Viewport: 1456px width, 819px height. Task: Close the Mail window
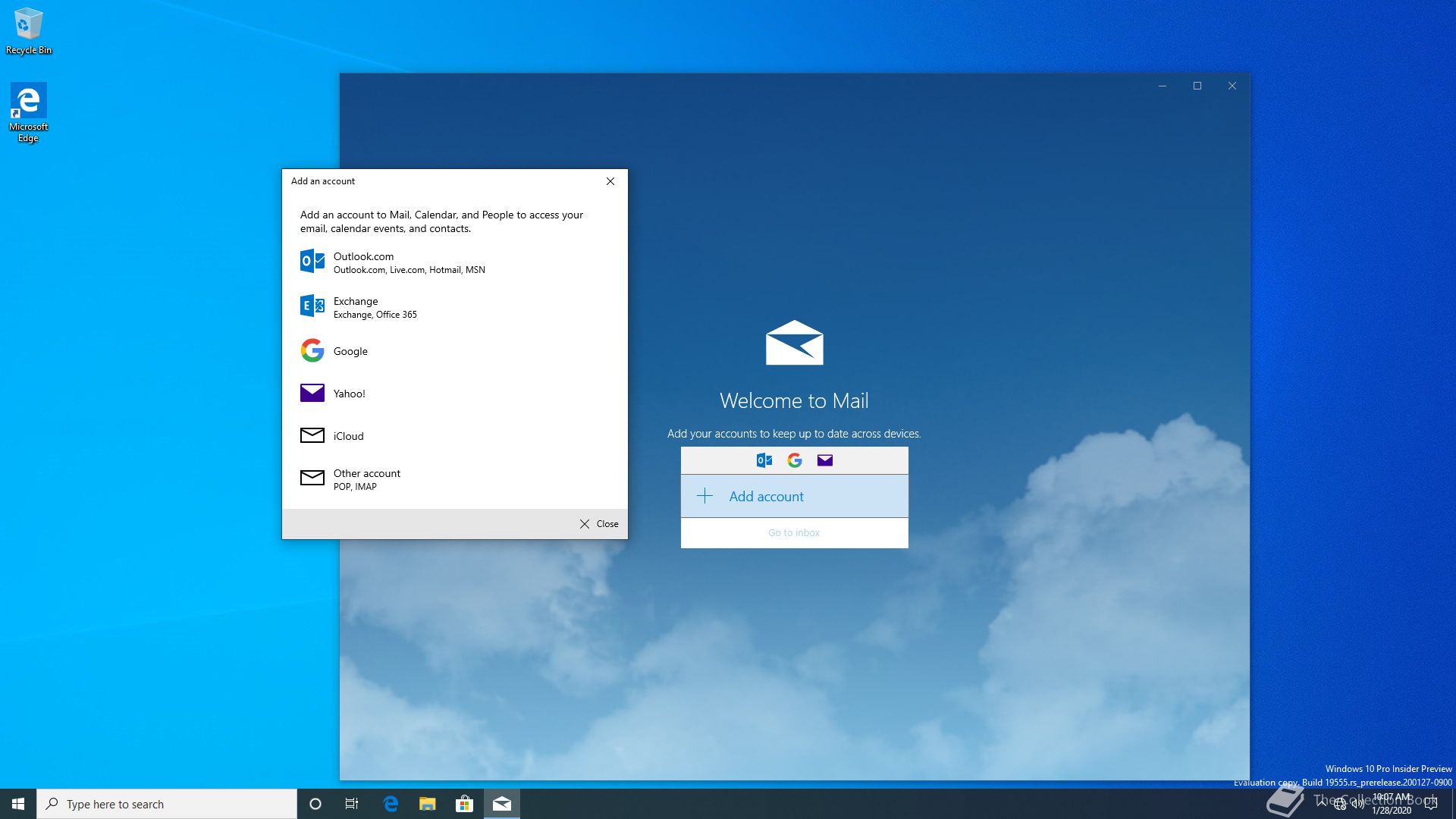tap(1232, 86)
